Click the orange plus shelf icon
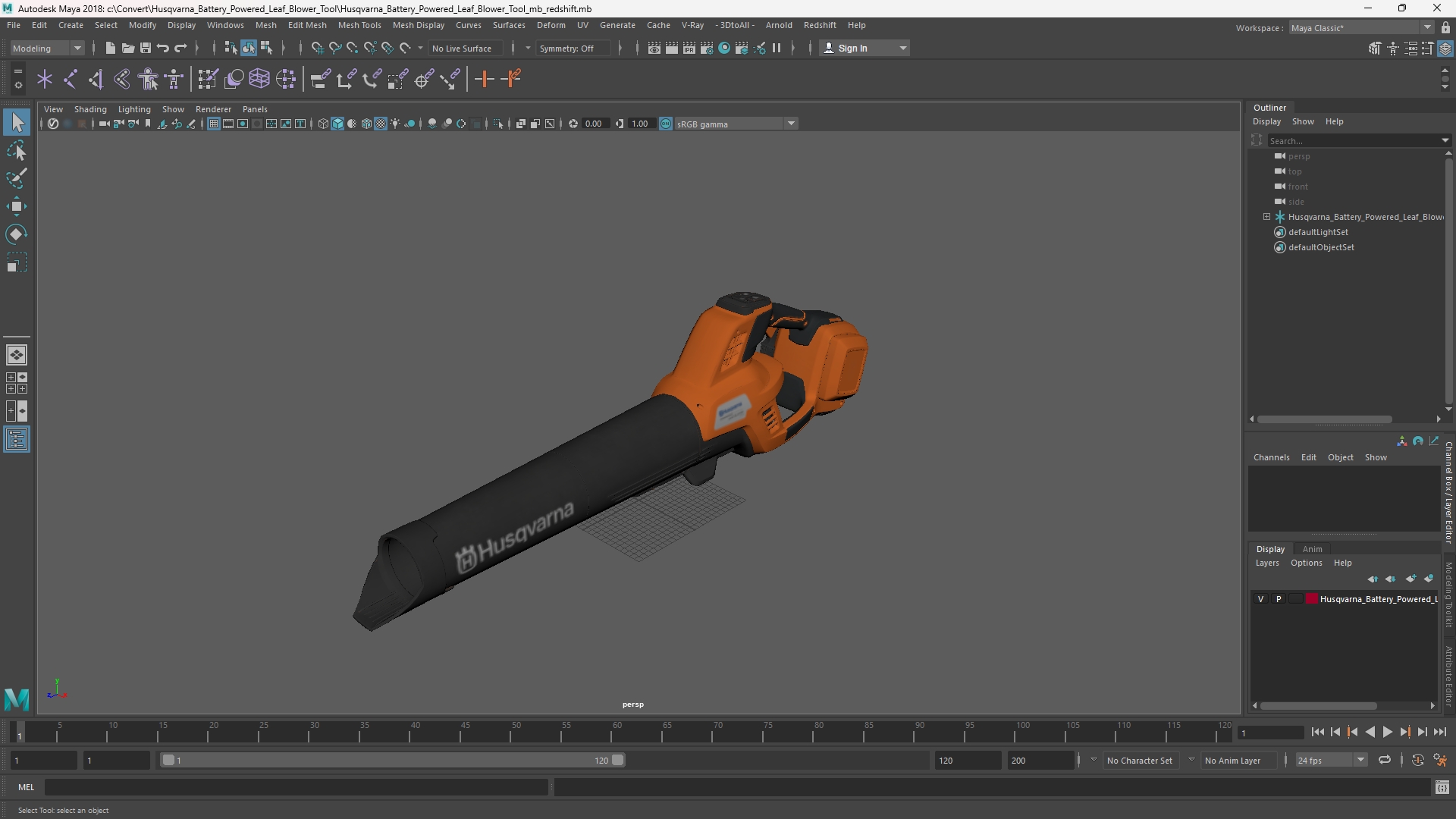The width and height of the screenshot is (1456, 819). pos(484,79)
